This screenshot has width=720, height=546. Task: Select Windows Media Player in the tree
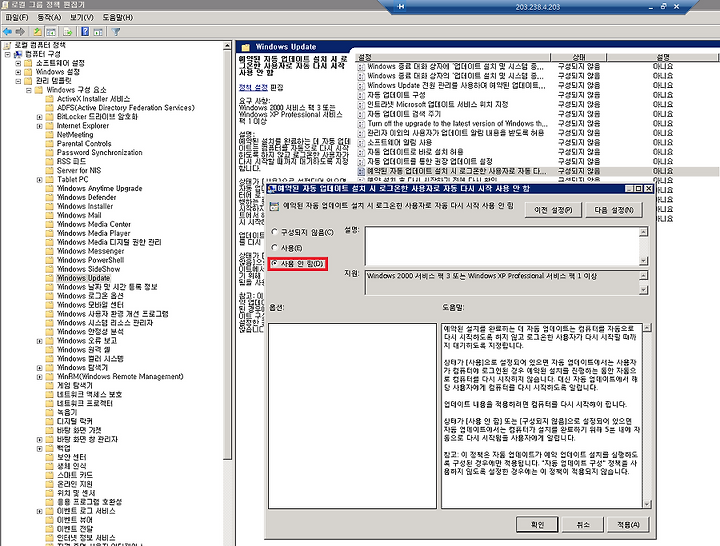click(x=94, y=233)
